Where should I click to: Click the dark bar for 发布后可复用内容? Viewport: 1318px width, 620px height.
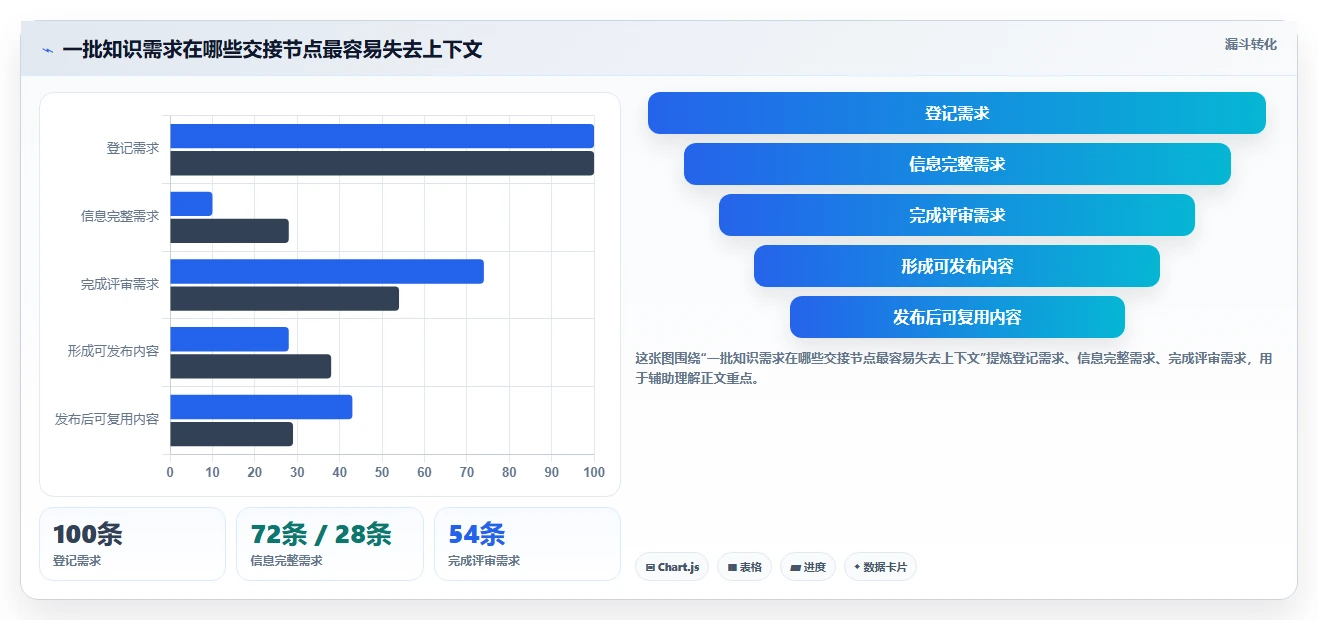231,434
